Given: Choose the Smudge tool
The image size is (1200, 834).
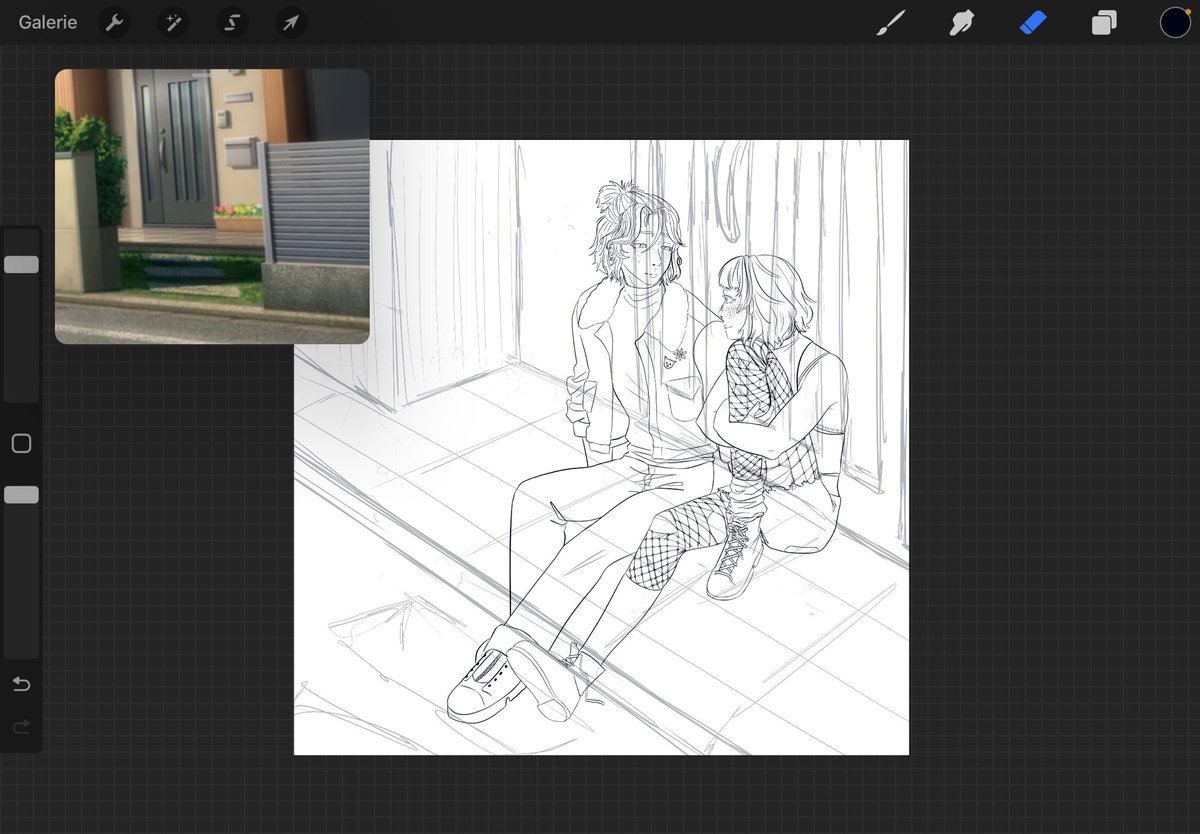Looking at the screenshot, I should pyautogui.click(x=961, y=22).
